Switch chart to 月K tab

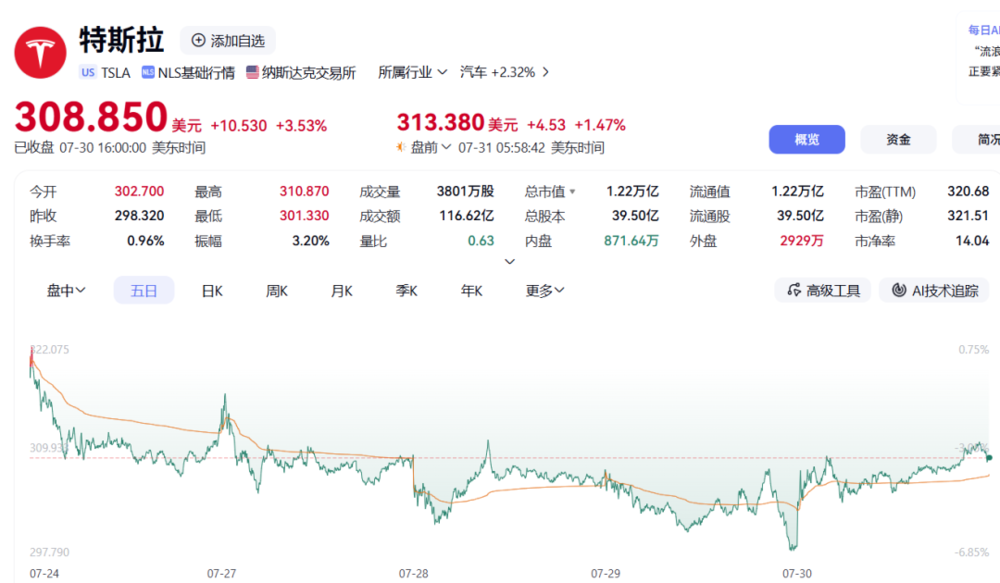341,291
